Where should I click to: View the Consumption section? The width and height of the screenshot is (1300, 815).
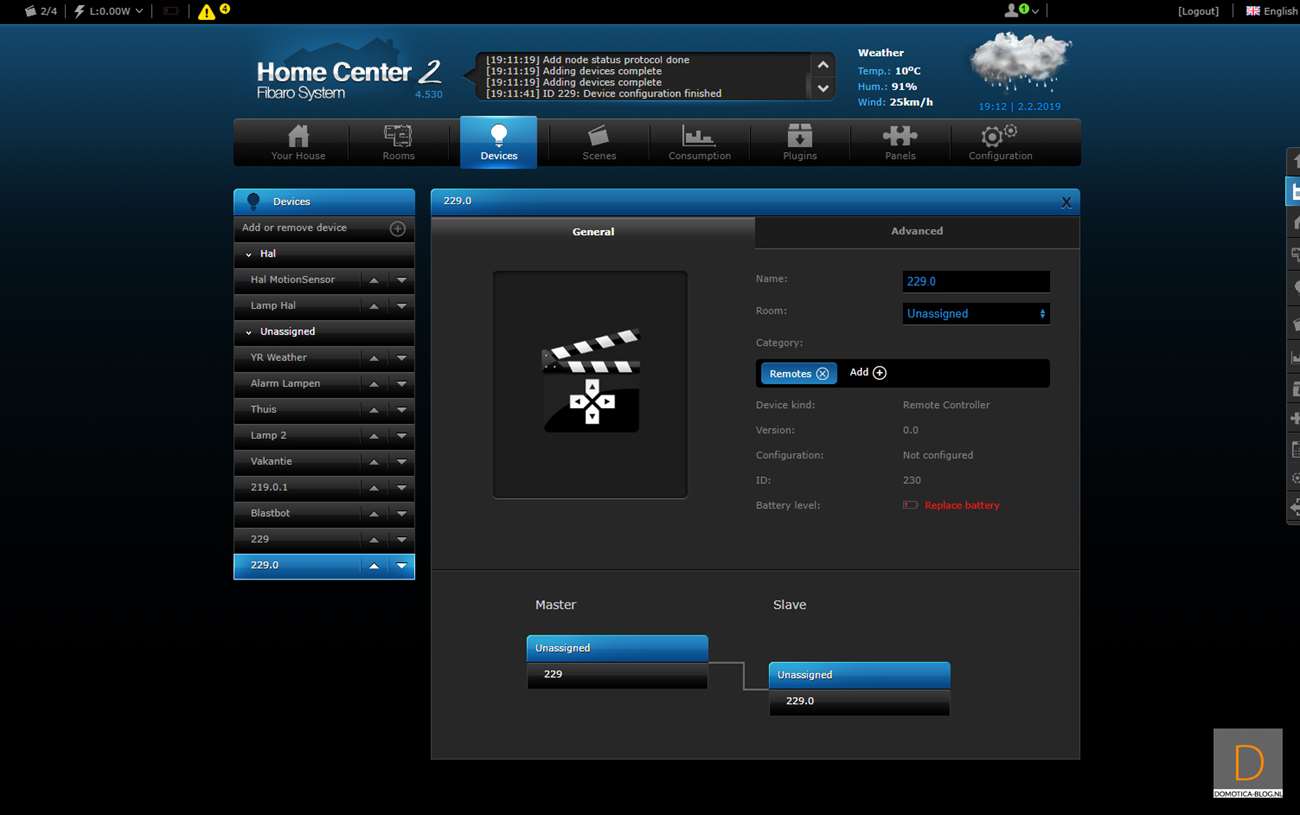[699, 142]
